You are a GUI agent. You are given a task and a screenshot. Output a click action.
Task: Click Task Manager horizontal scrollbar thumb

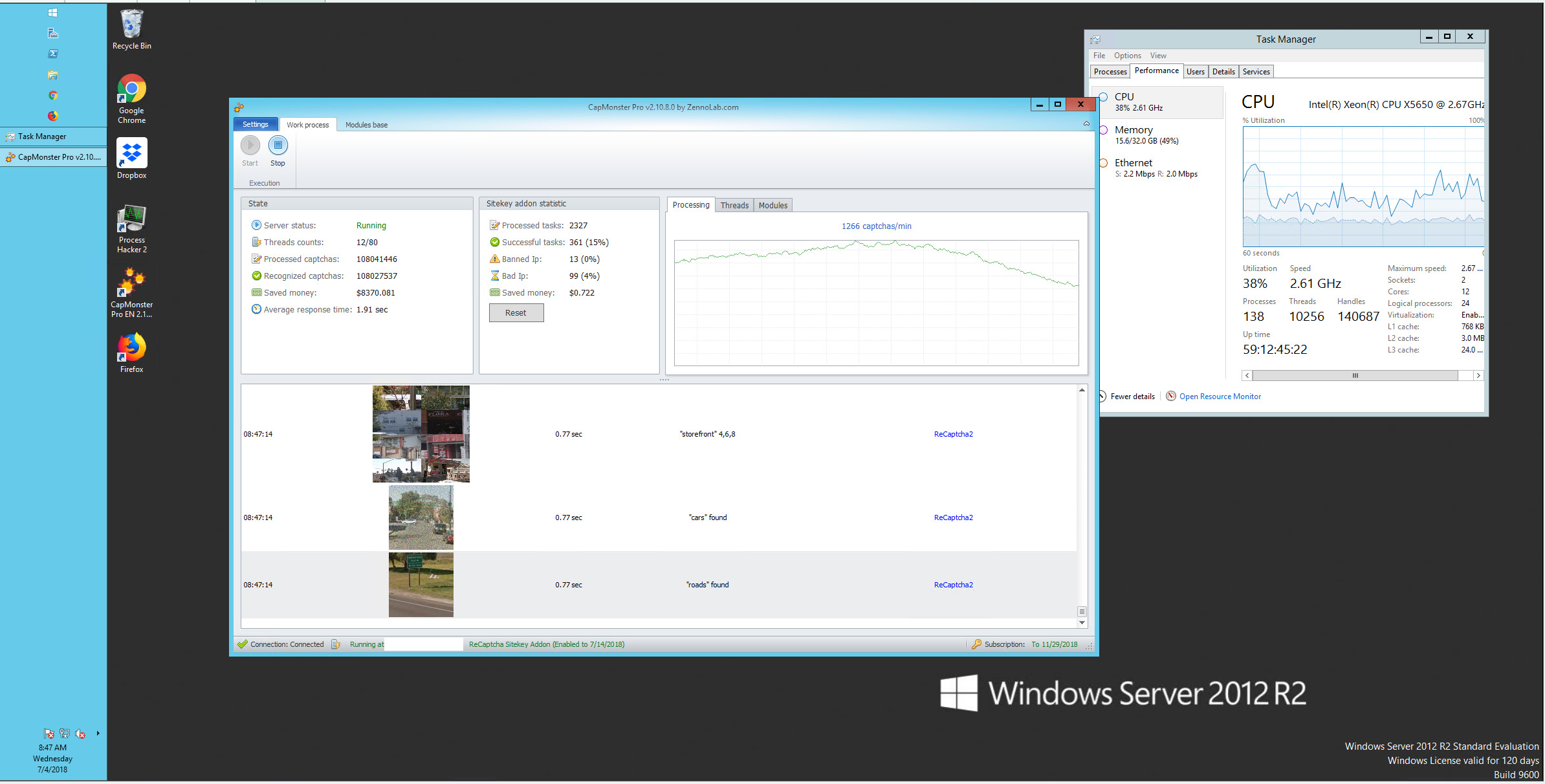tap(1355, 375)
